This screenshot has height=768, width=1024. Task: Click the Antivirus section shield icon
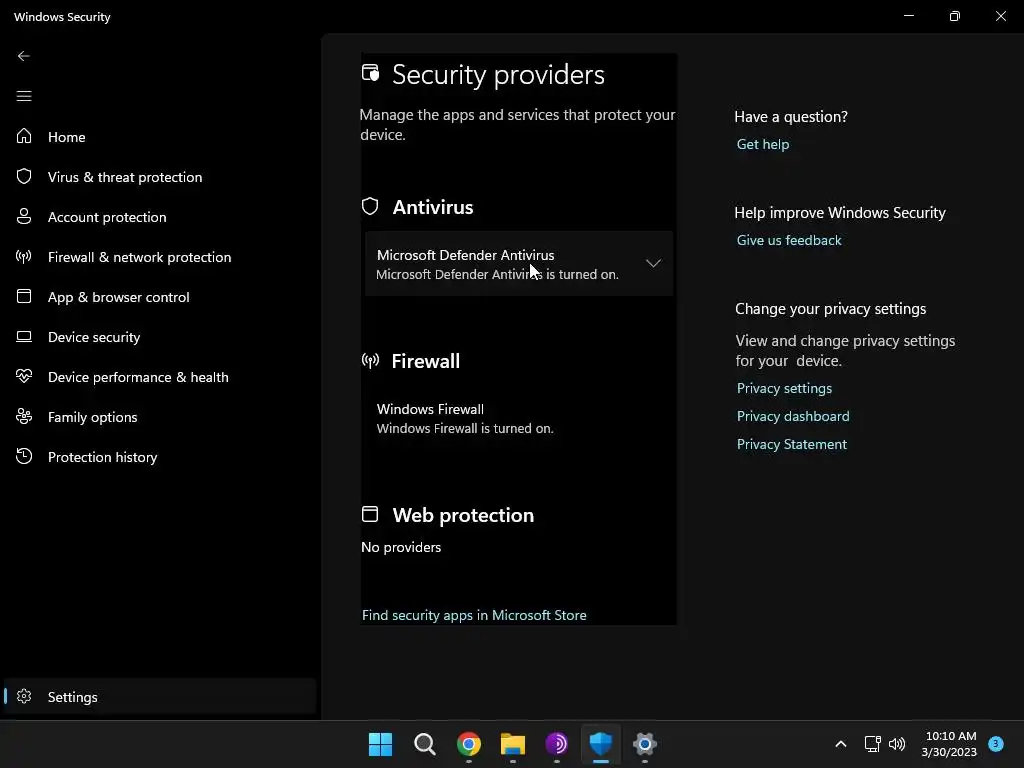tap(370, 206)
